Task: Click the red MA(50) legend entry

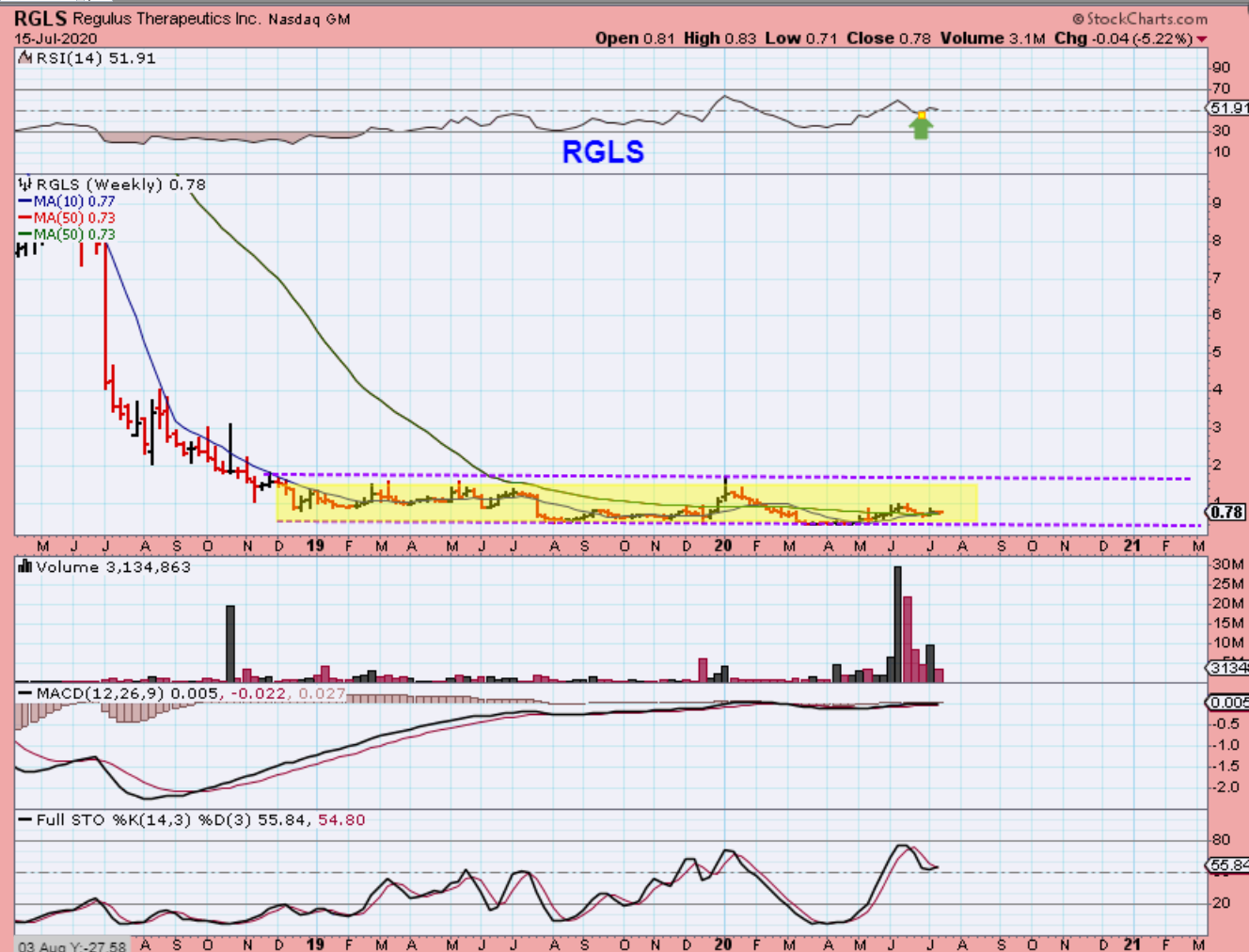Action: pyautogui.click(x=66, y=217)
